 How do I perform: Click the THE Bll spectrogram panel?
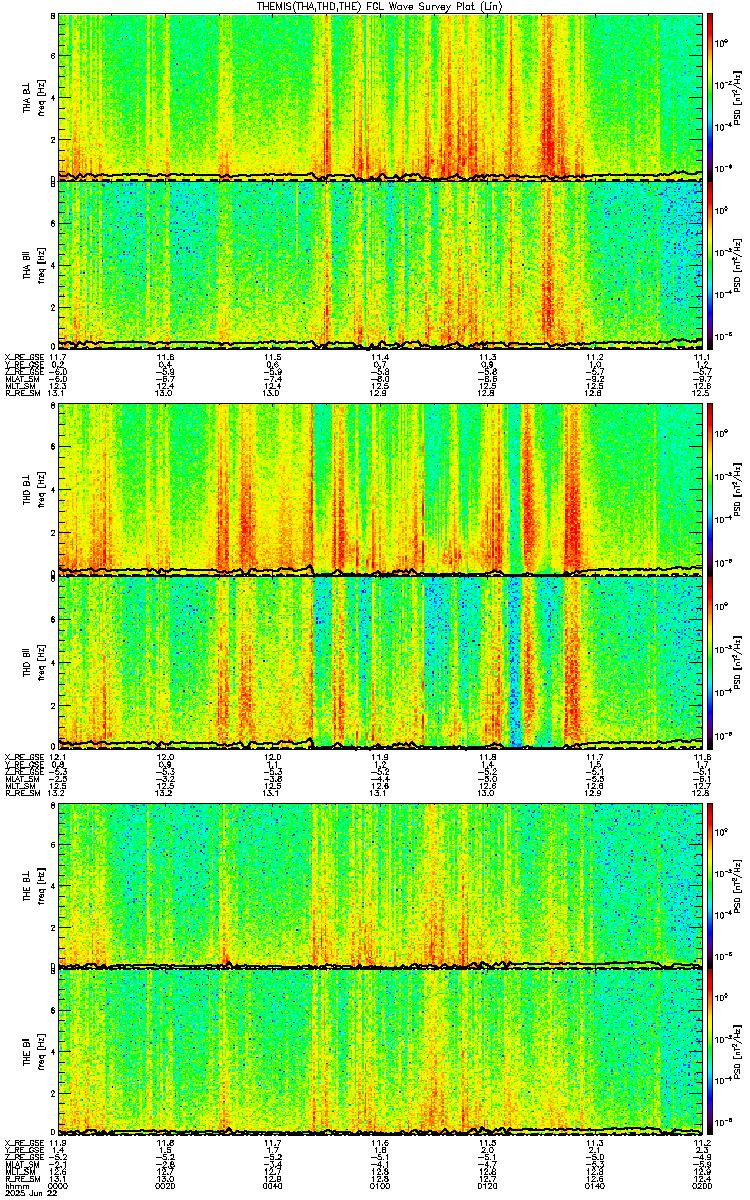(x=380, y=1052)
